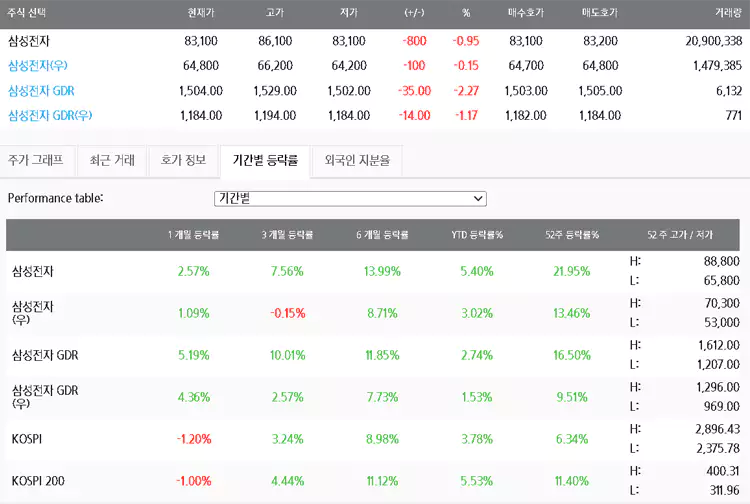This screenshot has width=750, height=504.
Task: Click the 52 주 고가 / 저가 header
Action: pos(680,235)
